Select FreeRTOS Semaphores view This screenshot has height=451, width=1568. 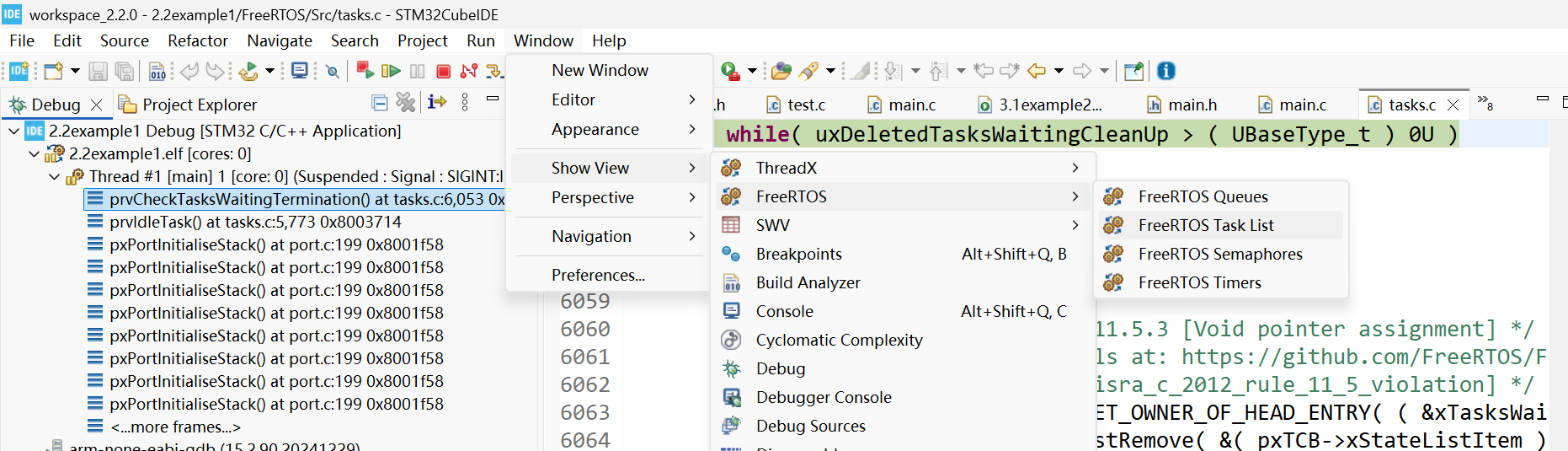click(1220, 254)
